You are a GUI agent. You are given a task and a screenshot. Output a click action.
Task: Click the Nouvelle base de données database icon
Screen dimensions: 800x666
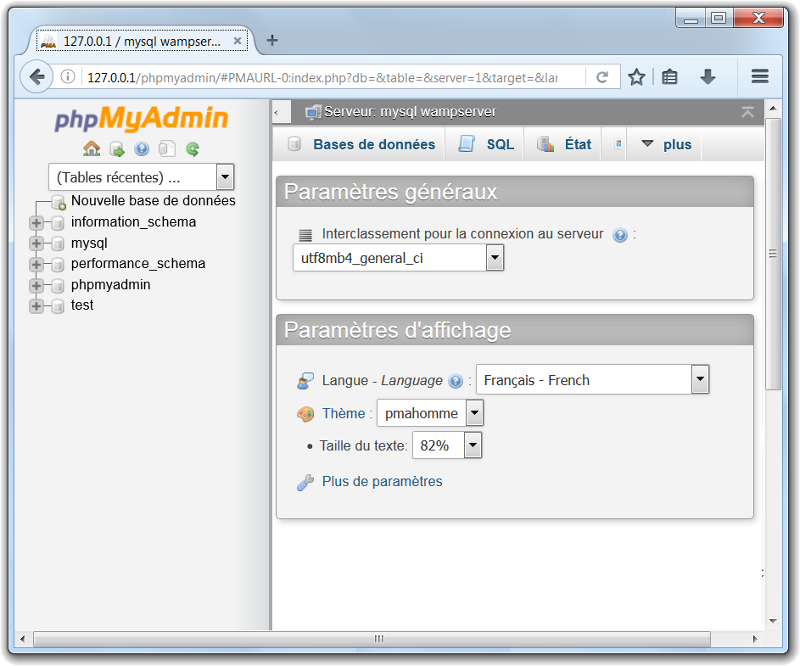click(59, 202)
